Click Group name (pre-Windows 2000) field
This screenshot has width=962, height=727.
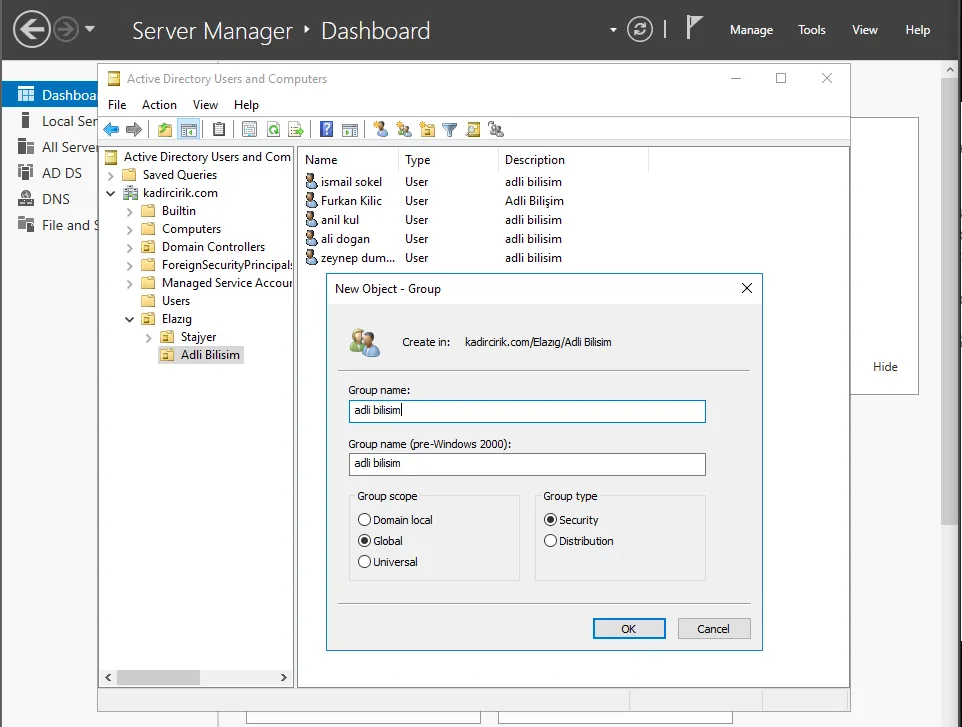pos(527,464)
